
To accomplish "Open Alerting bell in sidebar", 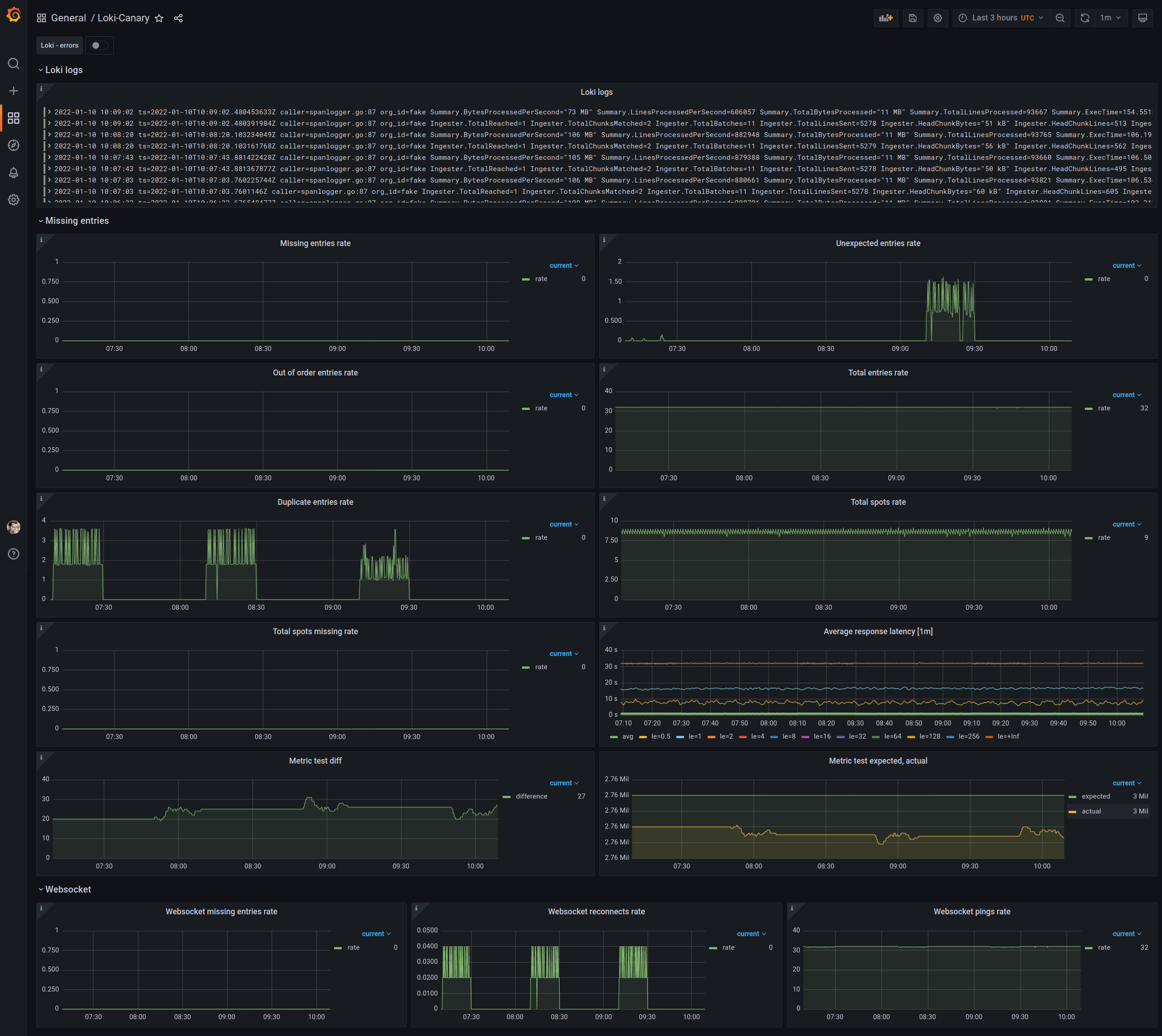I will click(x=14, y=173).
